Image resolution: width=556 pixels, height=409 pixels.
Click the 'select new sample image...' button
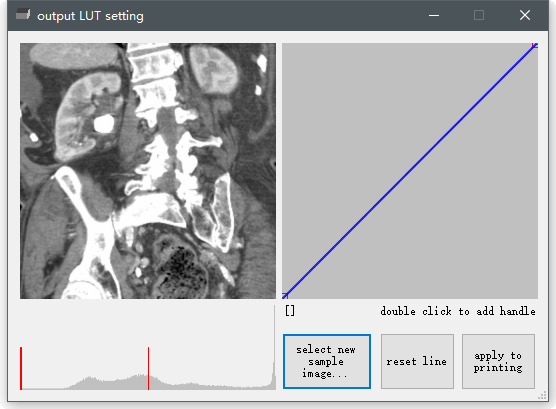[x=327, y=361]
